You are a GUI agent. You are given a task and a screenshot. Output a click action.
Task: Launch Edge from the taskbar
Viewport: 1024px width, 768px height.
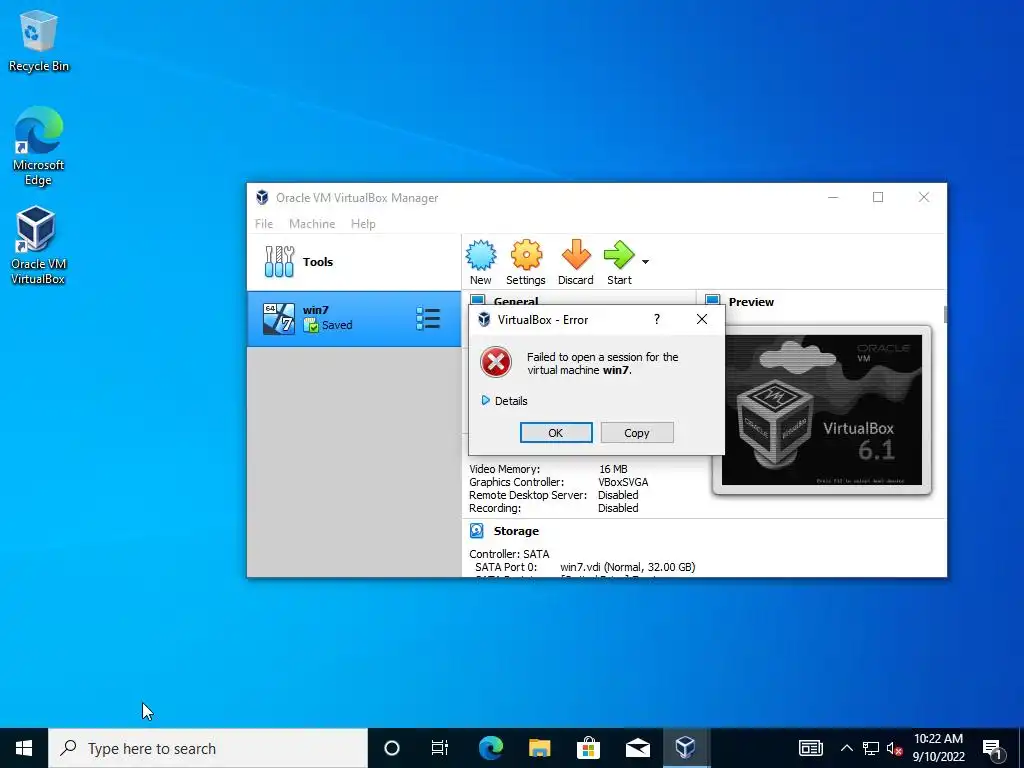click(x=490, y=748)
